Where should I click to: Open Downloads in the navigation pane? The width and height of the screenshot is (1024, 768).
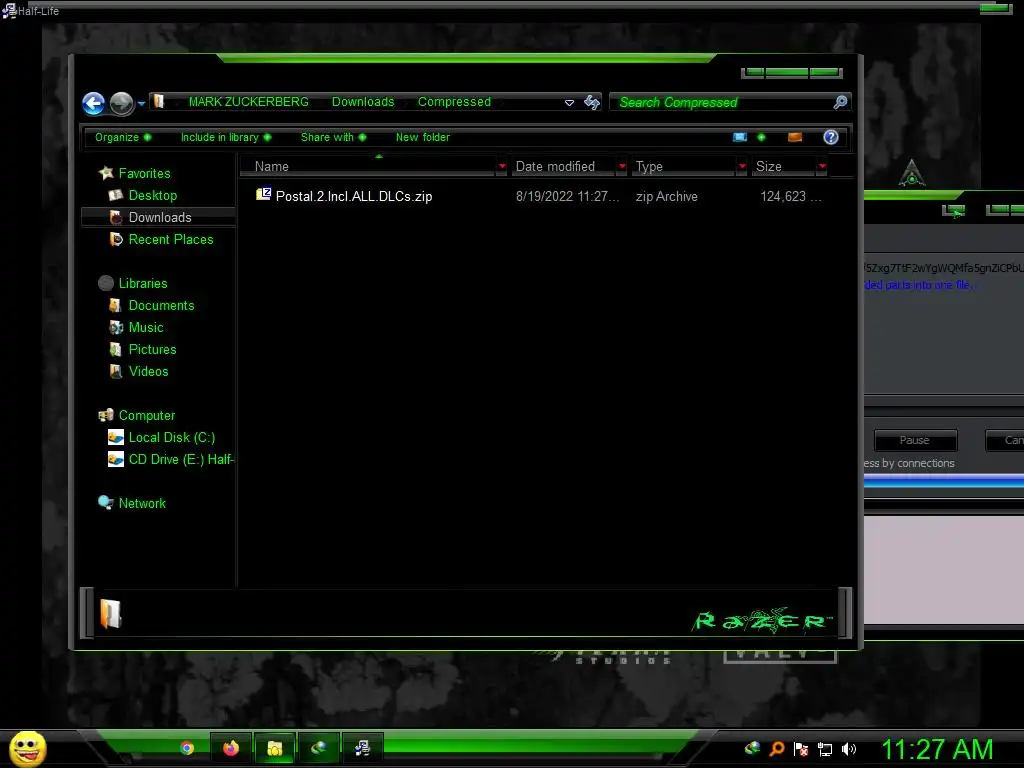pos(160,217)
